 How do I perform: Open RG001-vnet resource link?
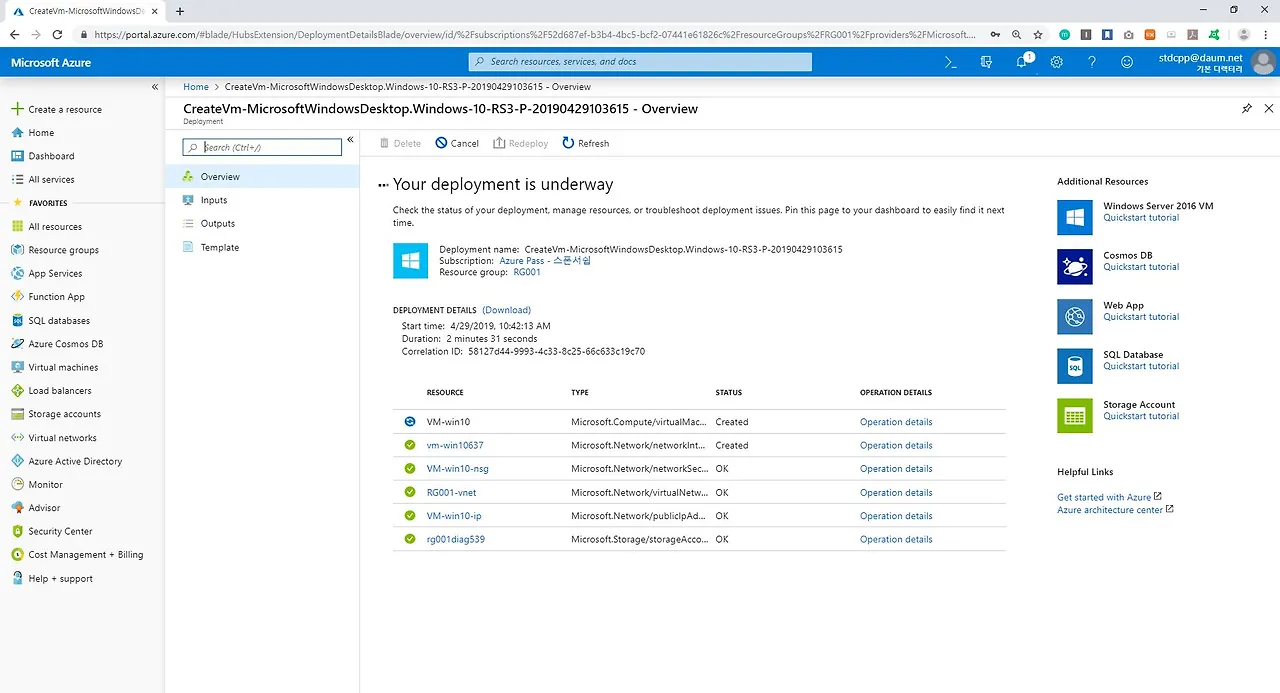click(451, 492)
